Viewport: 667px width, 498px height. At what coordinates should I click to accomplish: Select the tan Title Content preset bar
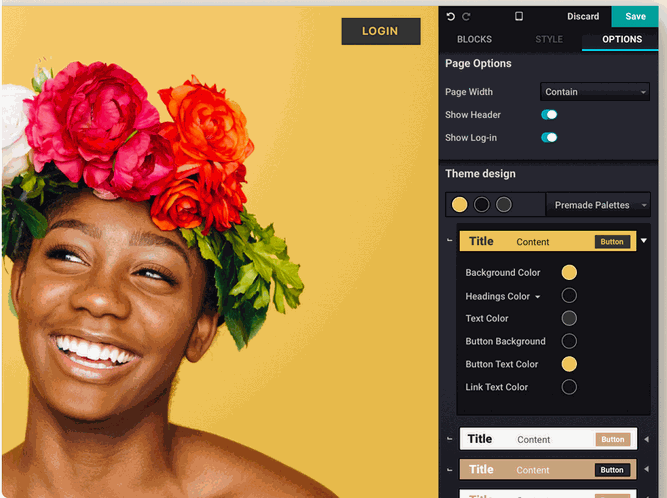click(548, 470)
